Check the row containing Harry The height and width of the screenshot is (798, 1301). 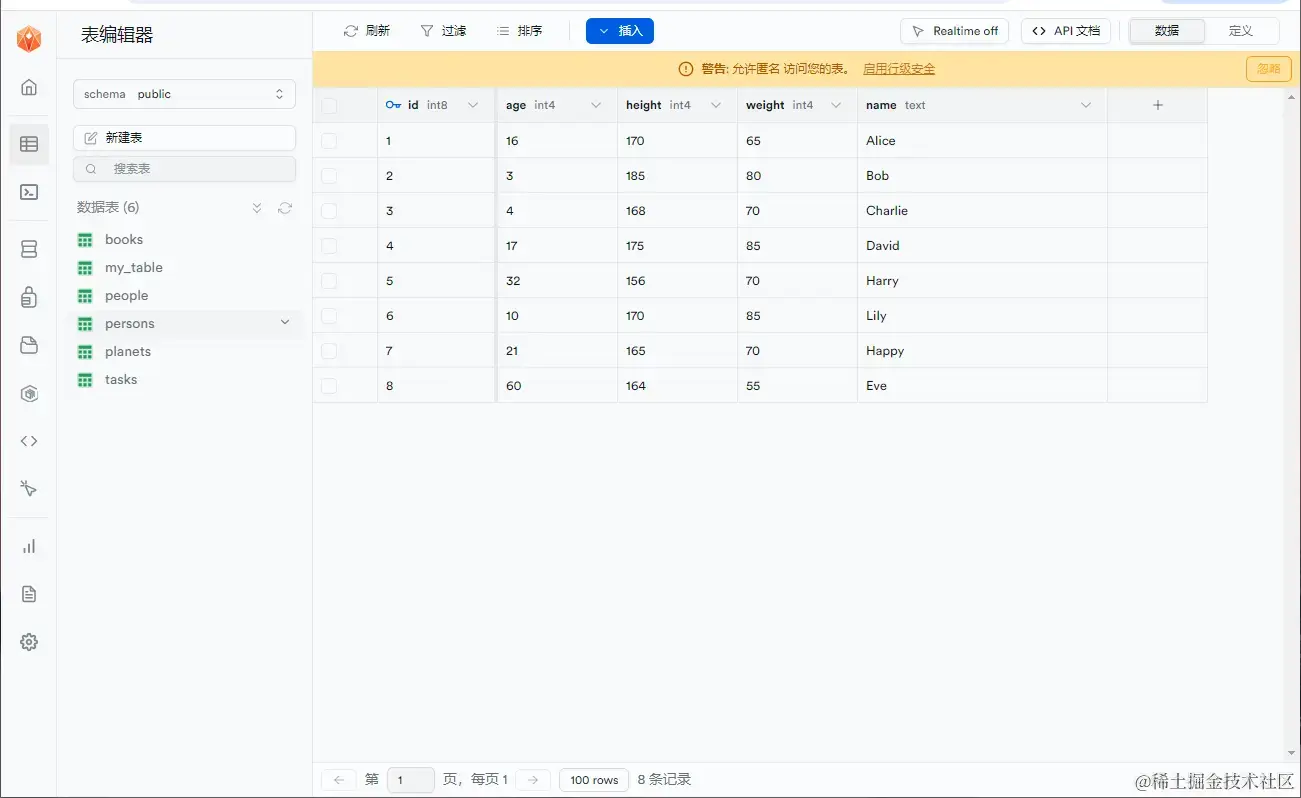click(329, 281)
